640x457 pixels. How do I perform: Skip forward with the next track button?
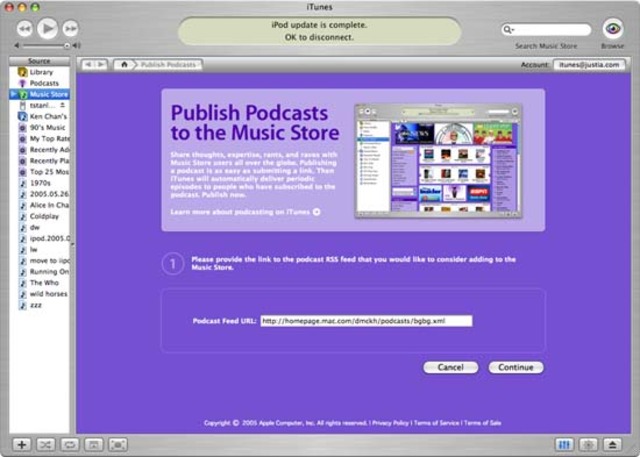pyautogui.click(x=70, y=29)
